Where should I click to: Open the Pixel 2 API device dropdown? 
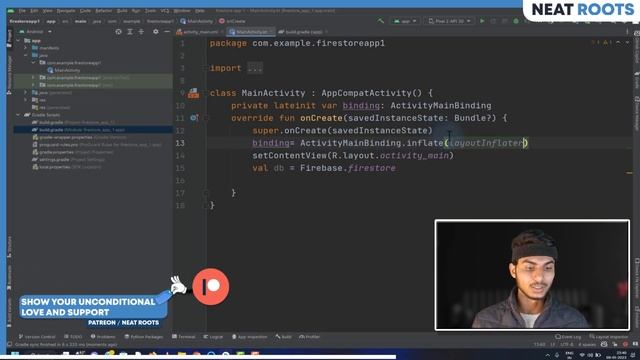(449, 21)
